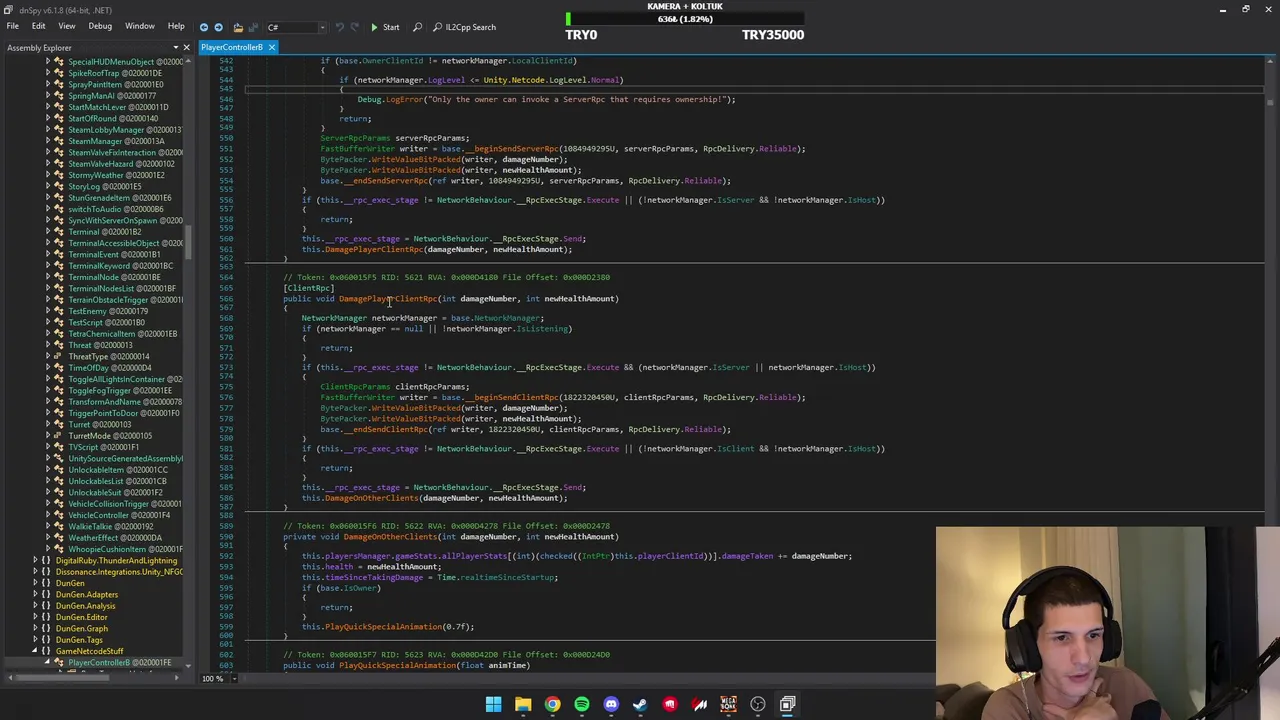Screen dimensions: 1280x720
Task: Click the DamageOnOtherClients method declaration
Action: (391, 536)
